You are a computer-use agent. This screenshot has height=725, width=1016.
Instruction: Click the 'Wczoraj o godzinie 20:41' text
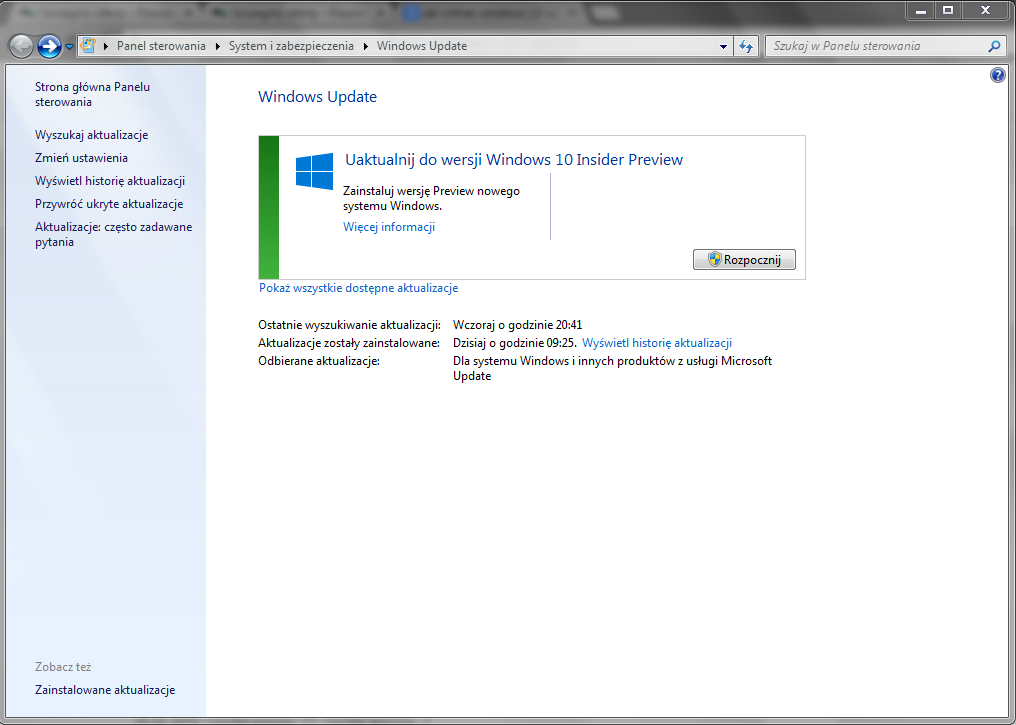518,325
